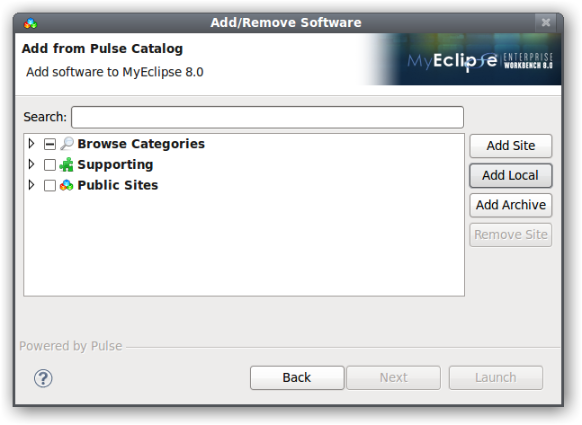Go back with the Back button
This screenshot has height=425, width=582.
coord(297,378)
